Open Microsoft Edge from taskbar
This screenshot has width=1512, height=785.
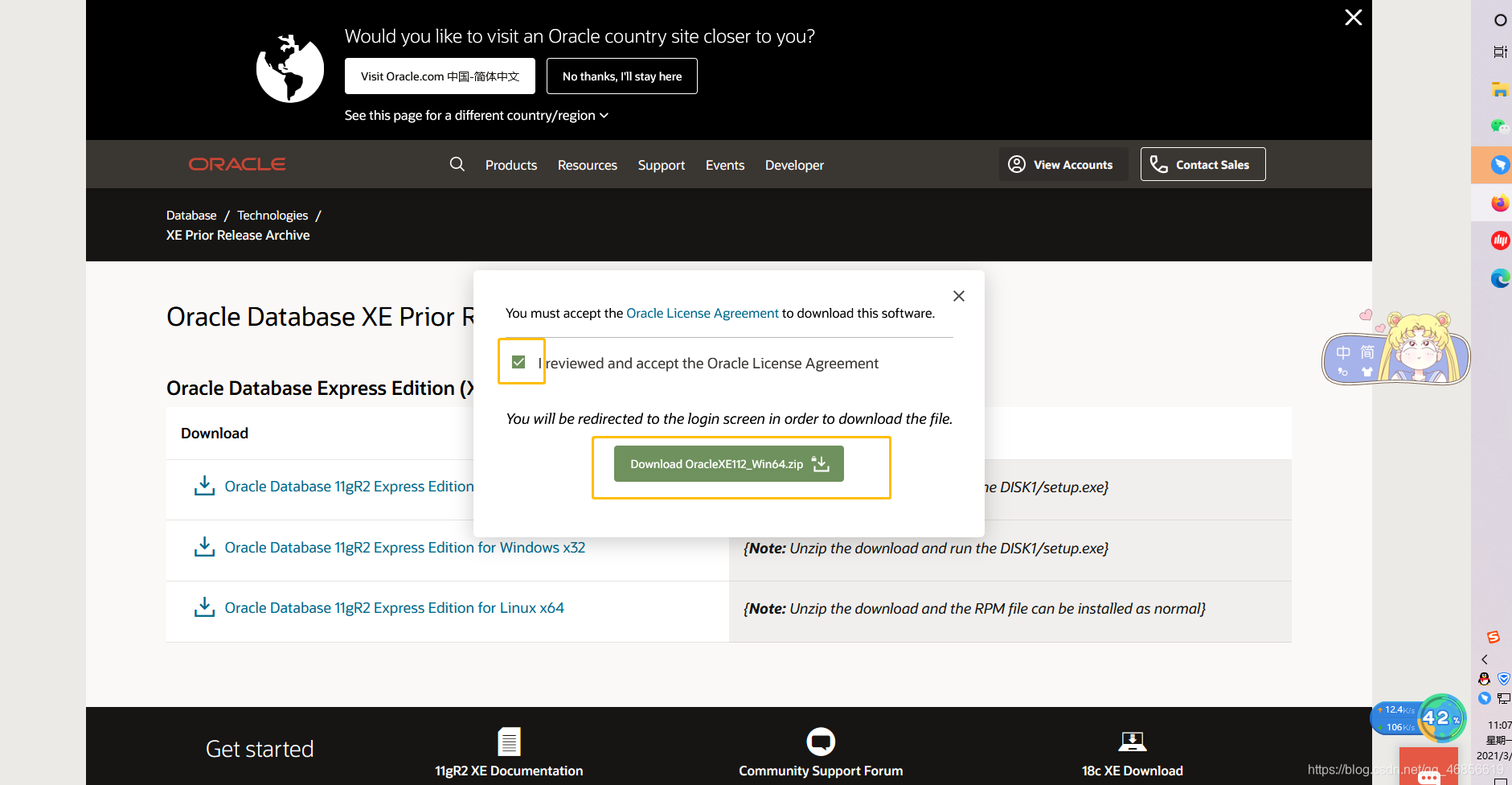pos(1500,278)
